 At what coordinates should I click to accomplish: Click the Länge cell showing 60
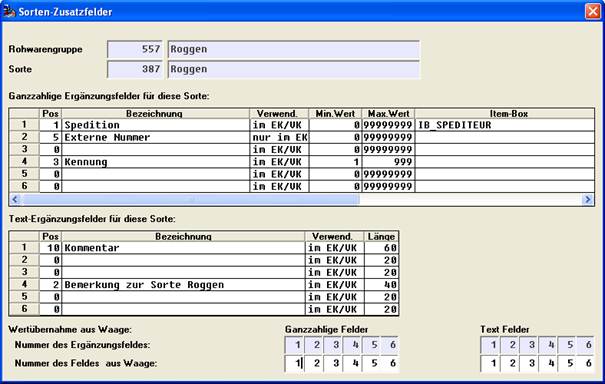[381, 248]
